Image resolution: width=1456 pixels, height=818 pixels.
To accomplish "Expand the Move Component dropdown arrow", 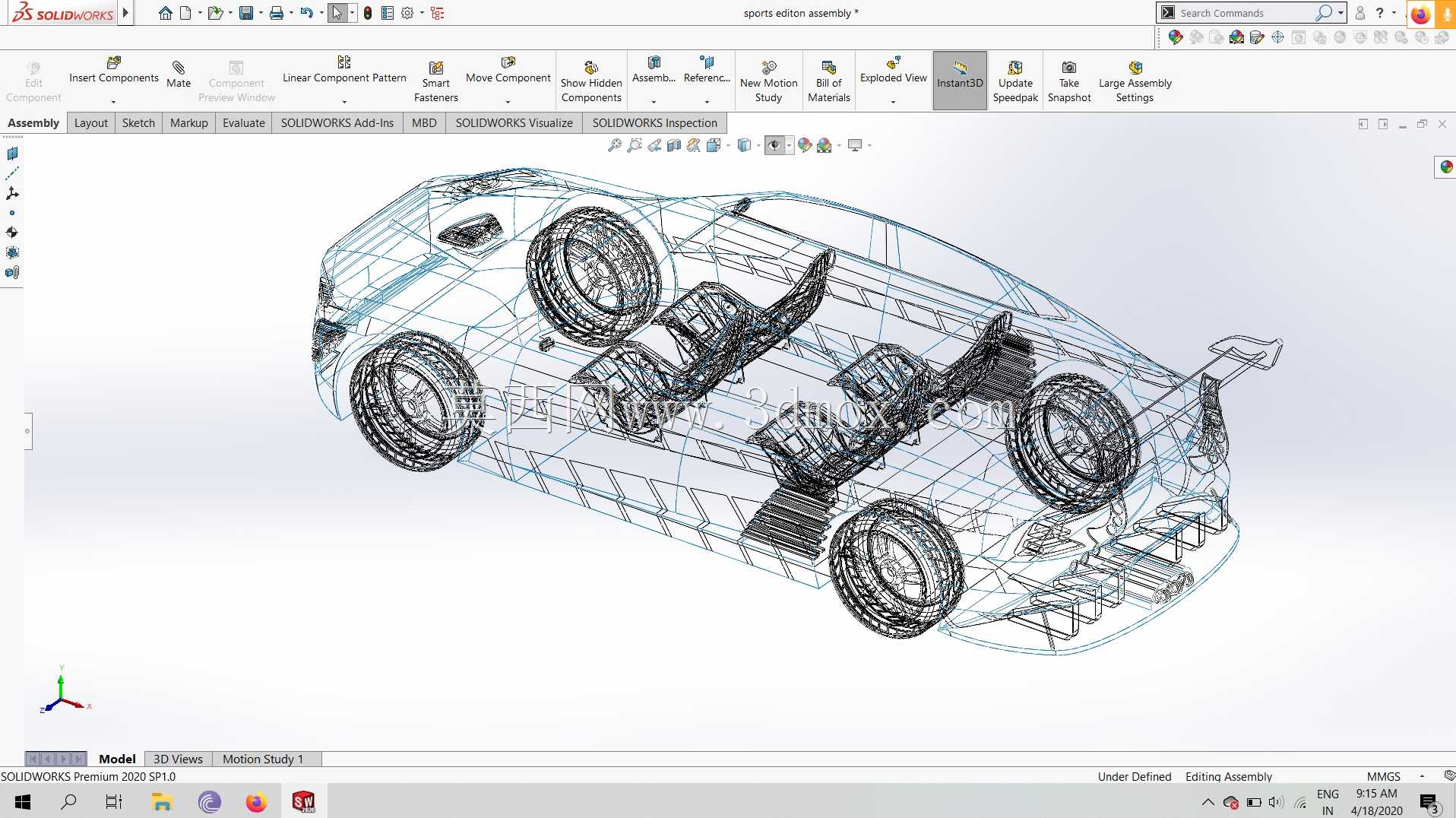I will (508, 102).
